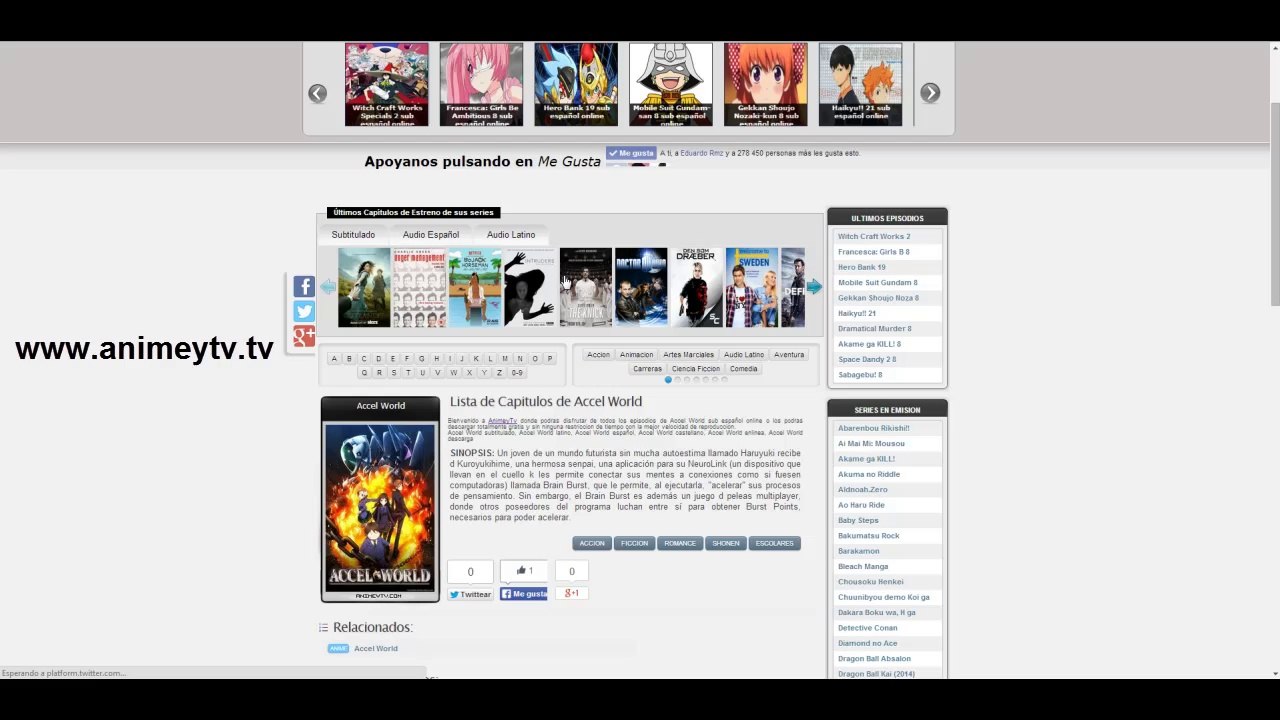
Task: Open Dragon Ball Absalon series link
Action: [x=875, y=658]
